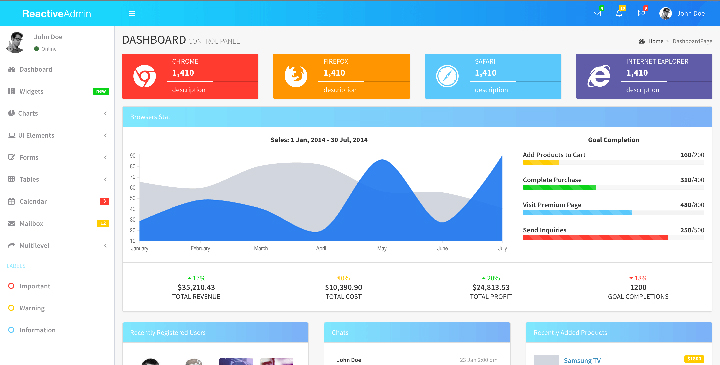Click the Mailbox envelope icon in sidebar
Screen dimensions: 720x365
click(x=11, y=224)
